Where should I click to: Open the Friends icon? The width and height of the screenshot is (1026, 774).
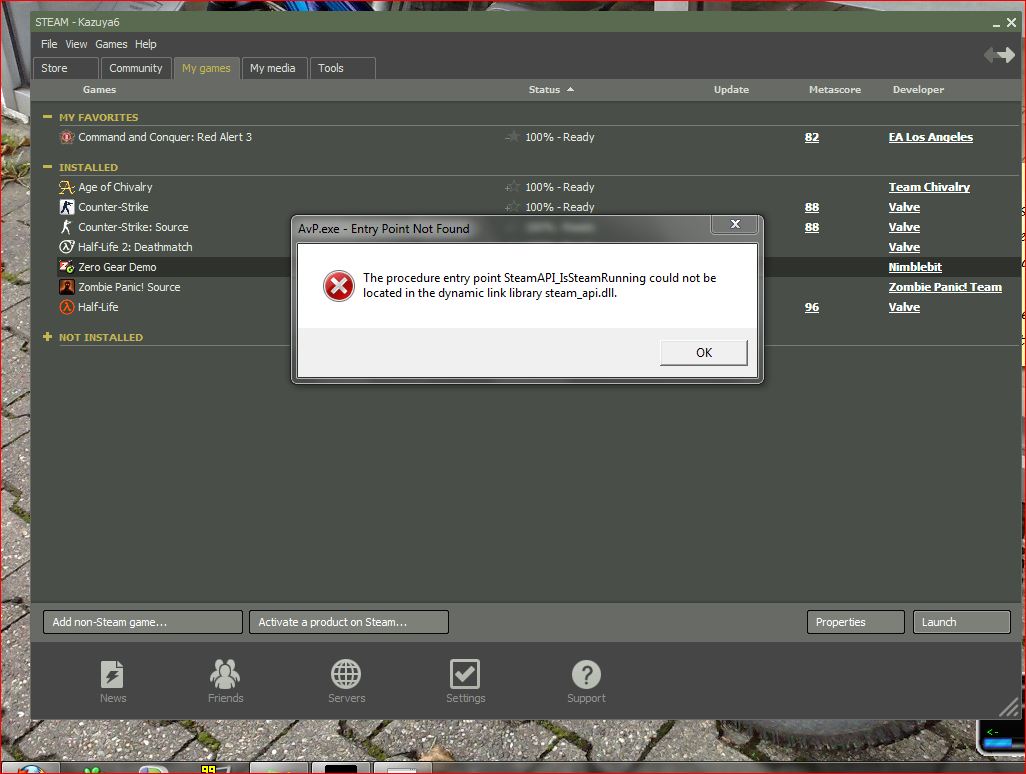pos(225,674)
